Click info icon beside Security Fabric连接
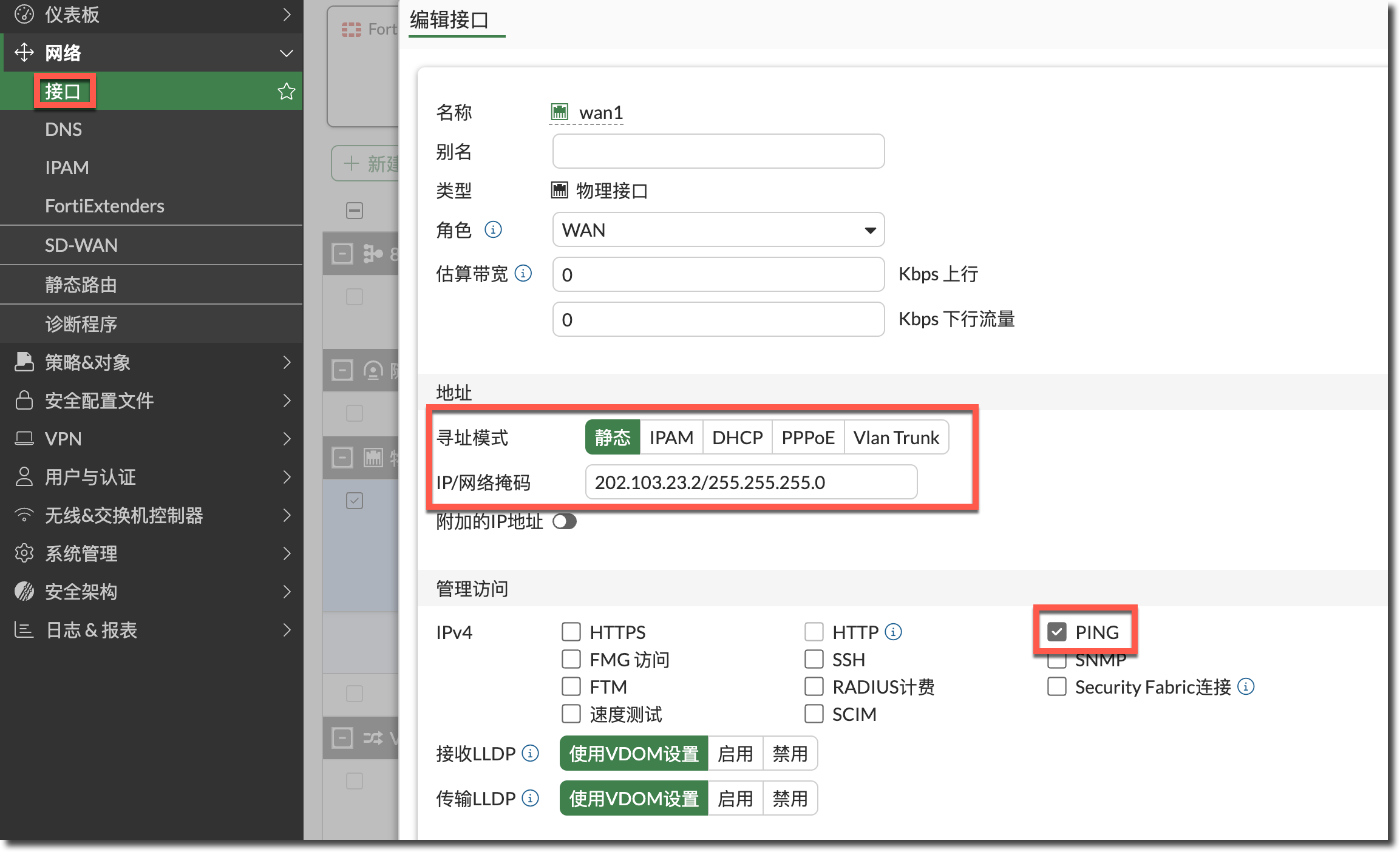The height and width of the screenshot is (852, 1400). pos(1245,686)
